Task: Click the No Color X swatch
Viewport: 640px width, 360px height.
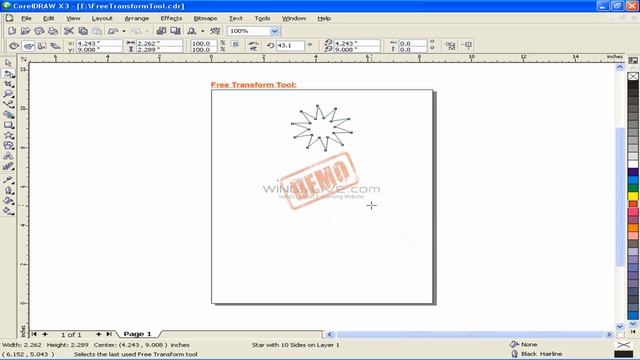Action: (x=633, y=76)
